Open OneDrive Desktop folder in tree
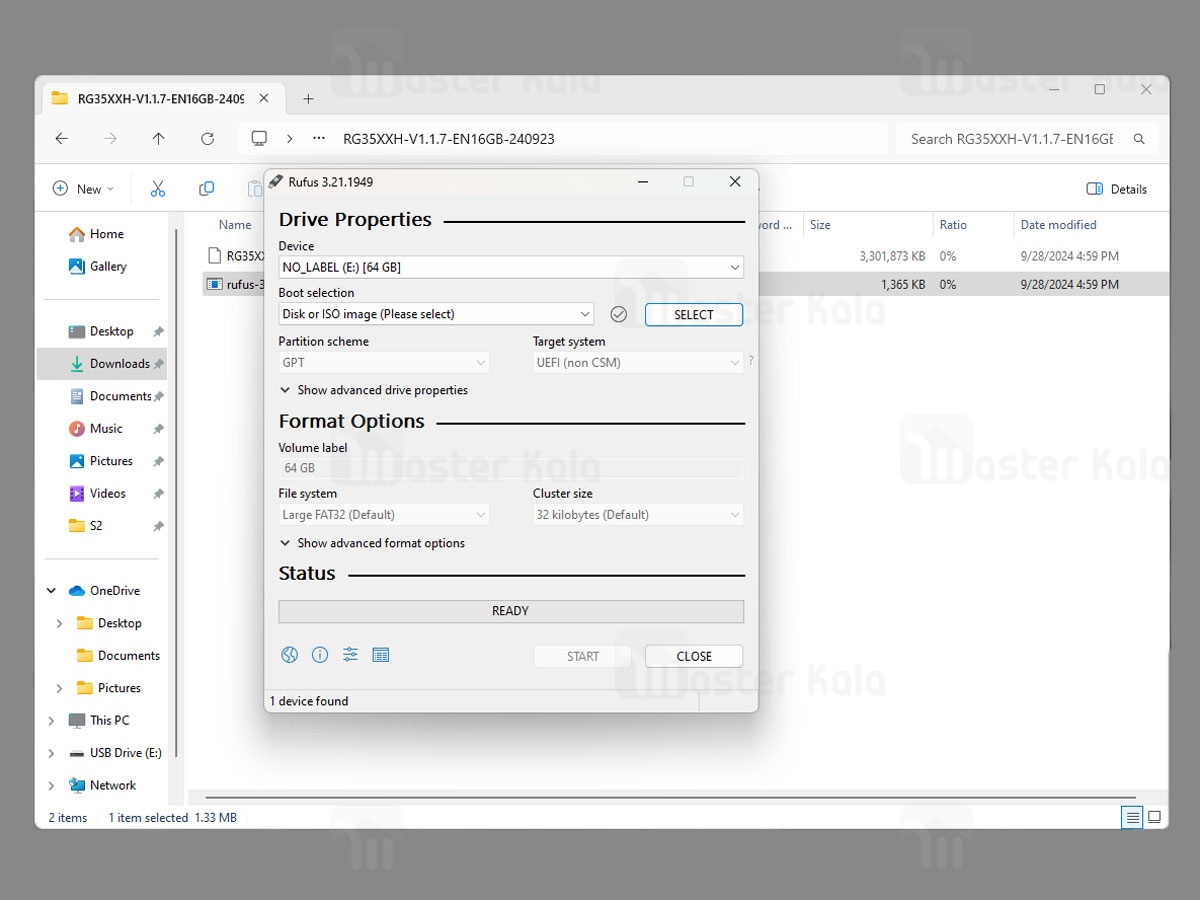 pyautogui.click(x=109, y=623)
